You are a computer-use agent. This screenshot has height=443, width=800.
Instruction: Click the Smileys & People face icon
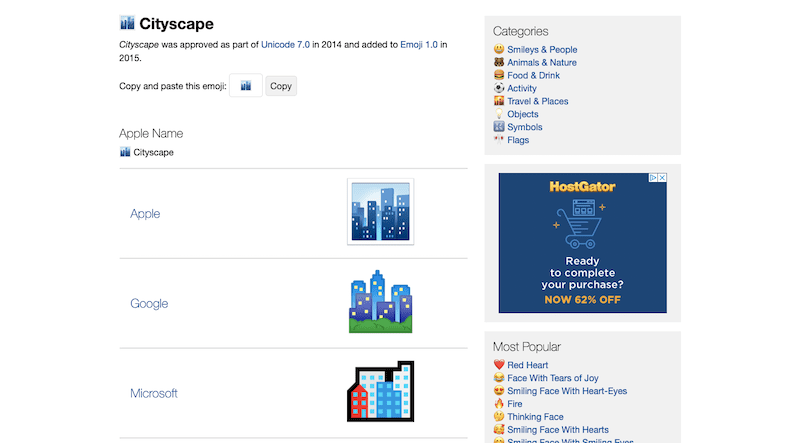[499, 49]
